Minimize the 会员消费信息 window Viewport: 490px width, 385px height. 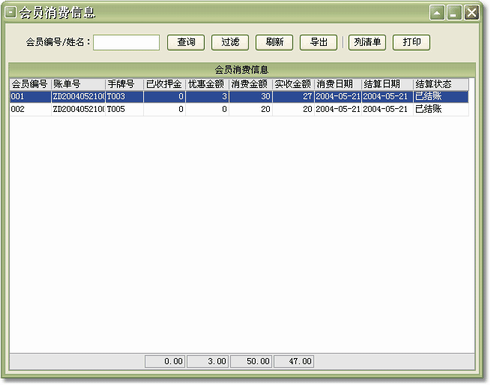(x=454, y=13)
